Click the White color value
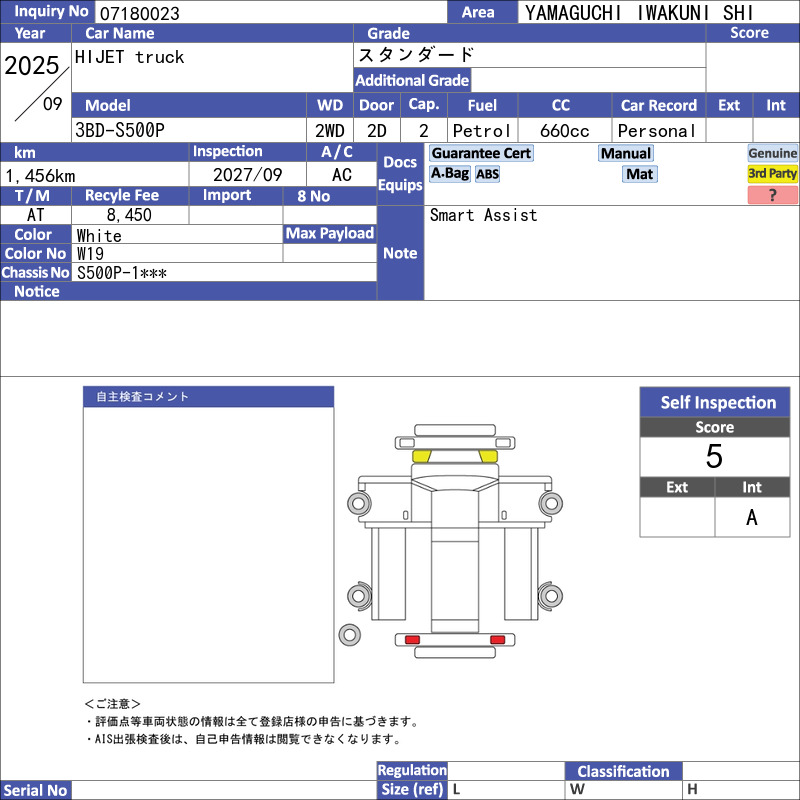Viewport: 800px width, 800px height. (99, 235)
